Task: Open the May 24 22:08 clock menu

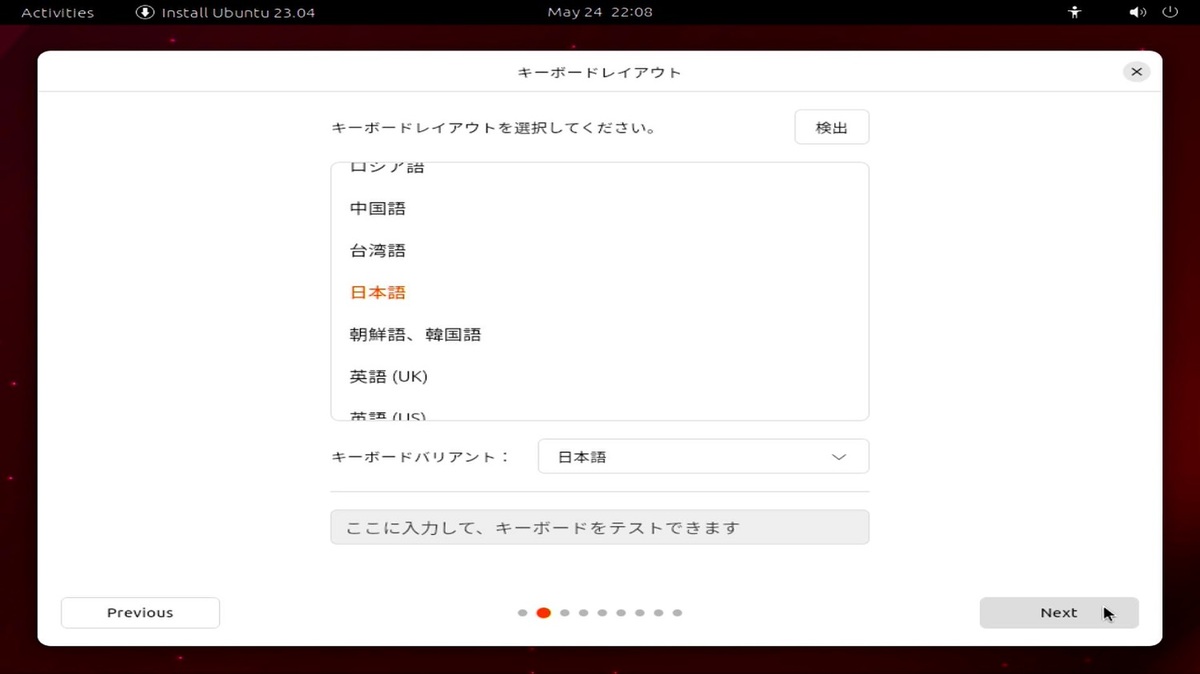Action: pyautogui.click(x=600, y=13)
